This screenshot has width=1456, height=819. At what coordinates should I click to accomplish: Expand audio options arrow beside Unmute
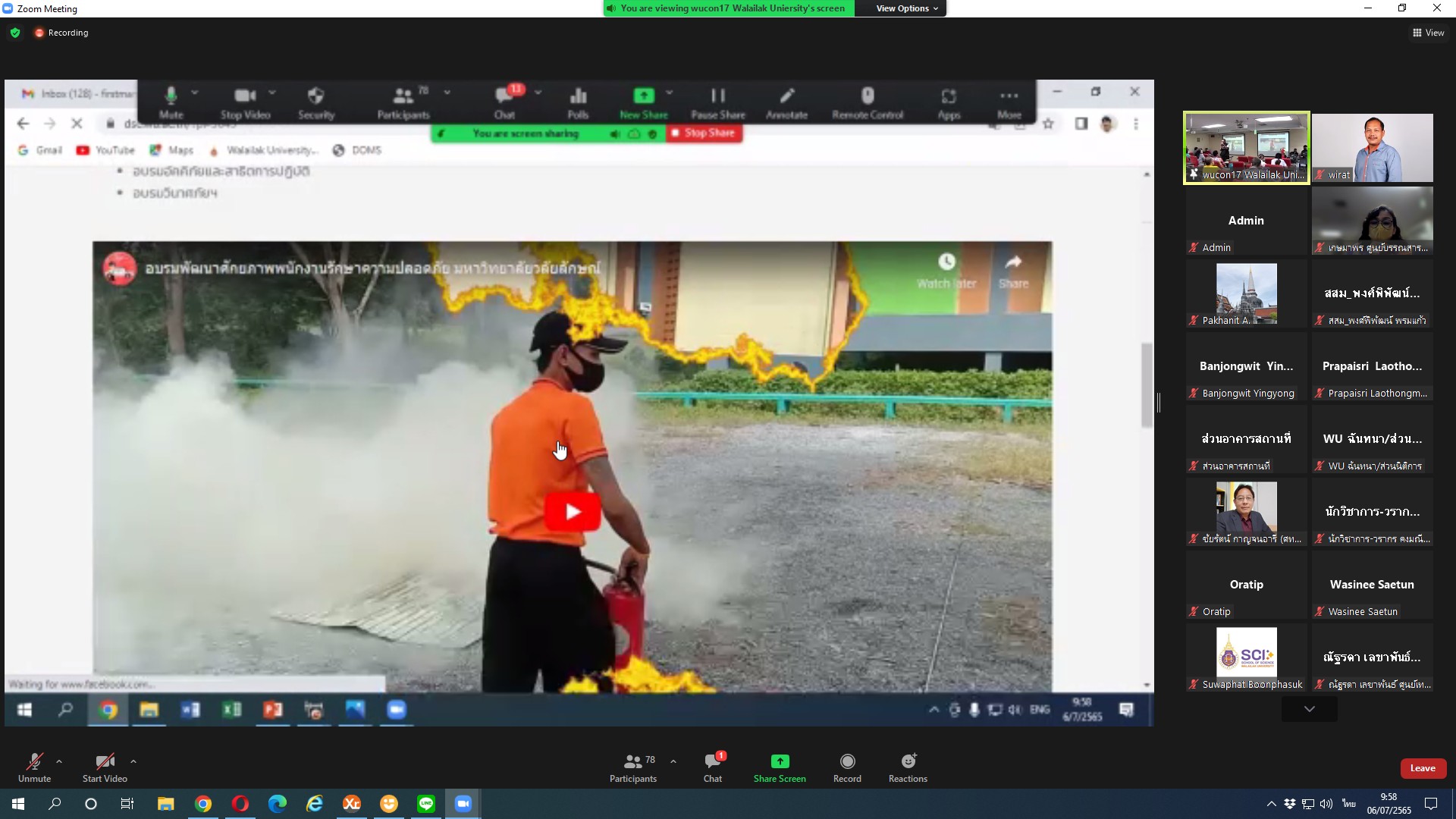pos(59,761)
